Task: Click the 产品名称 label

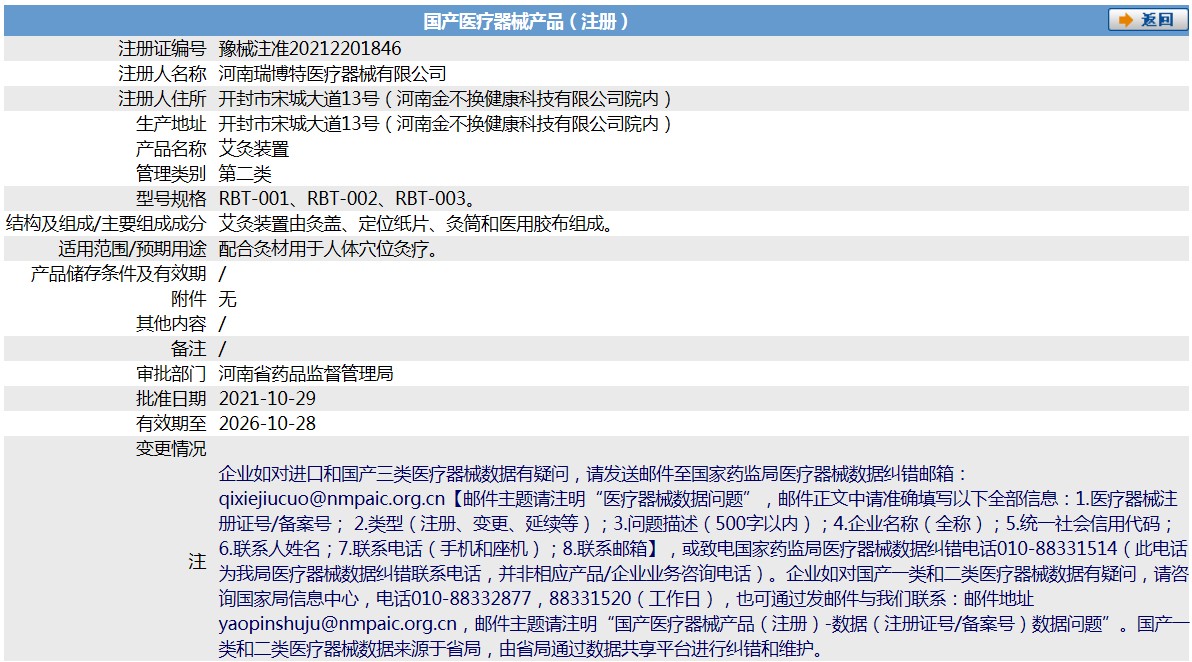Action: point(171,149)
